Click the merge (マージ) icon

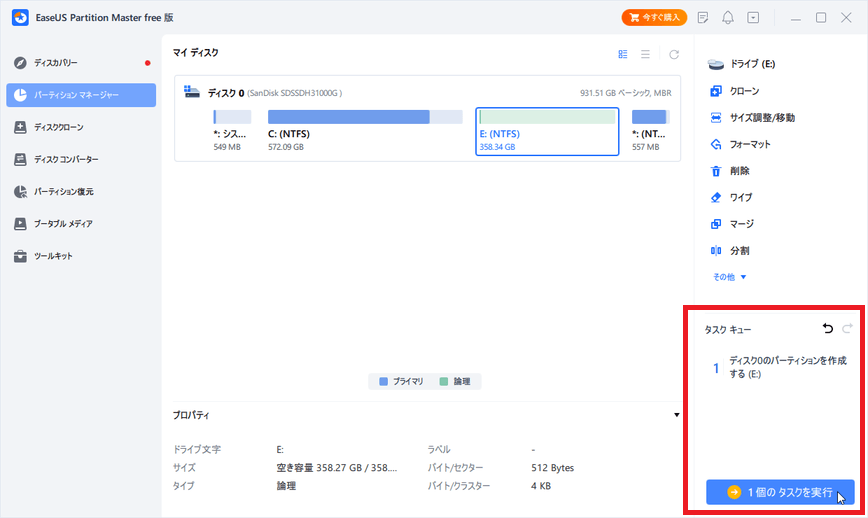(715, 224)
